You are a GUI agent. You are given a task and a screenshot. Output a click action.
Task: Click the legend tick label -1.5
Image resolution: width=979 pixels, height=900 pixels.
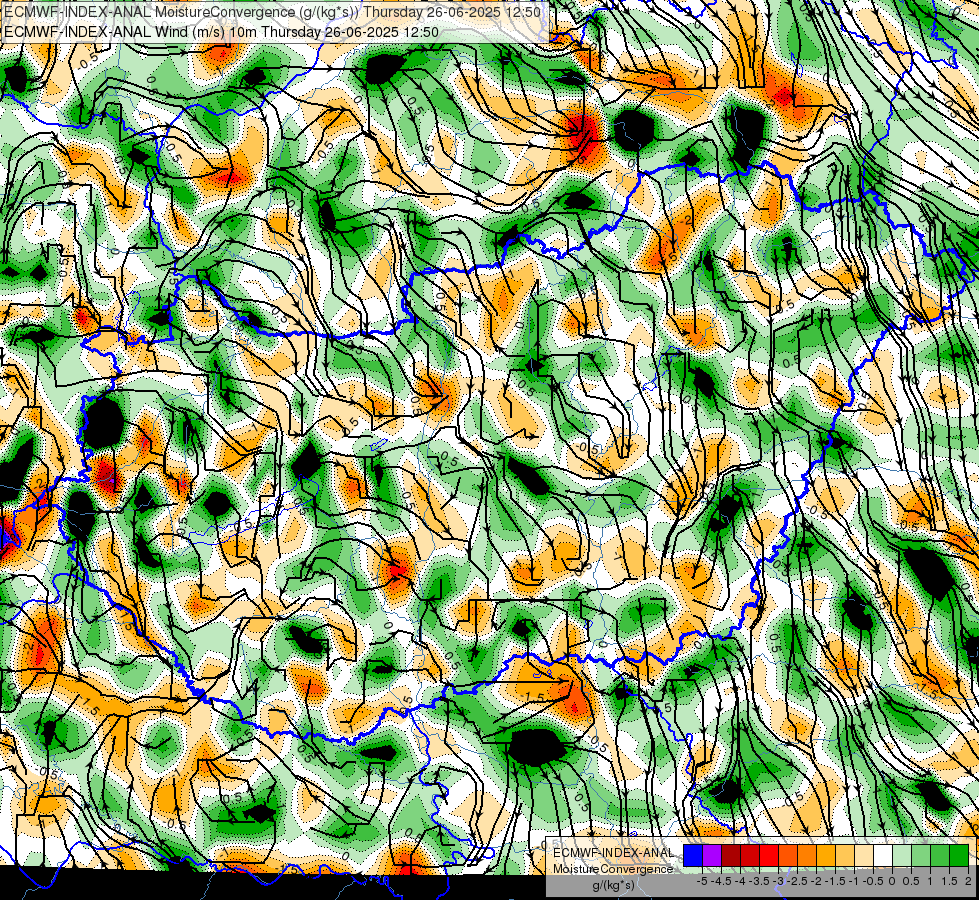tap(835, 881)
